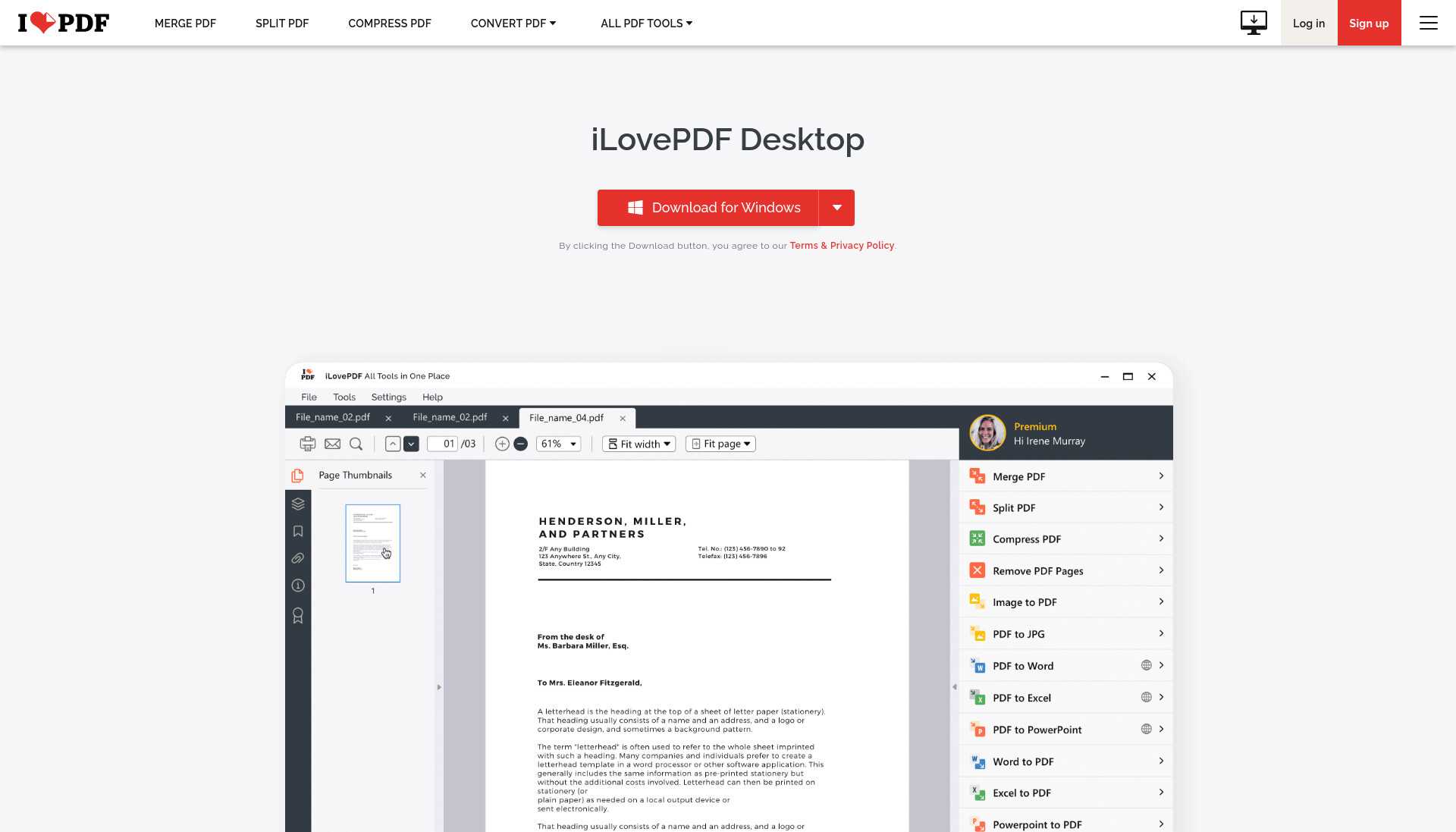Switch to first File_name_02.pdf tab

(333, 417)
